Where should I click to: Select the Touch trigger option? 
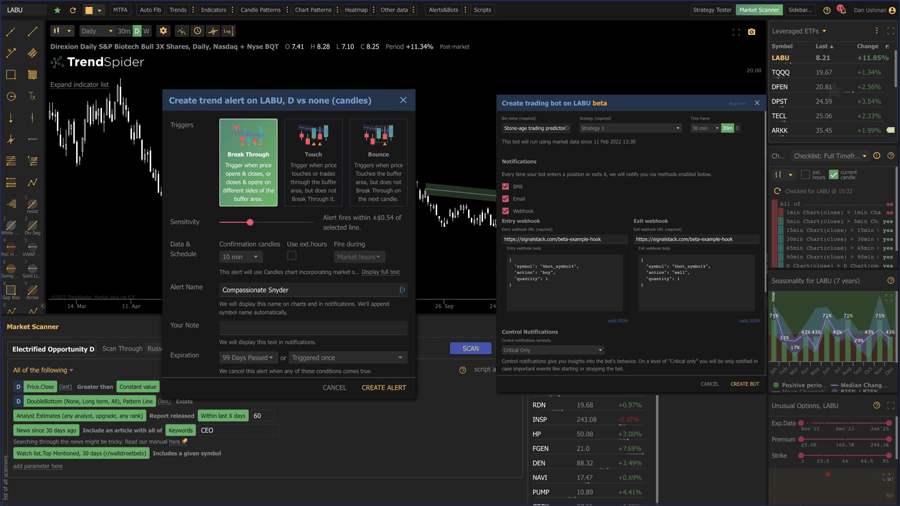coord(313,162)
